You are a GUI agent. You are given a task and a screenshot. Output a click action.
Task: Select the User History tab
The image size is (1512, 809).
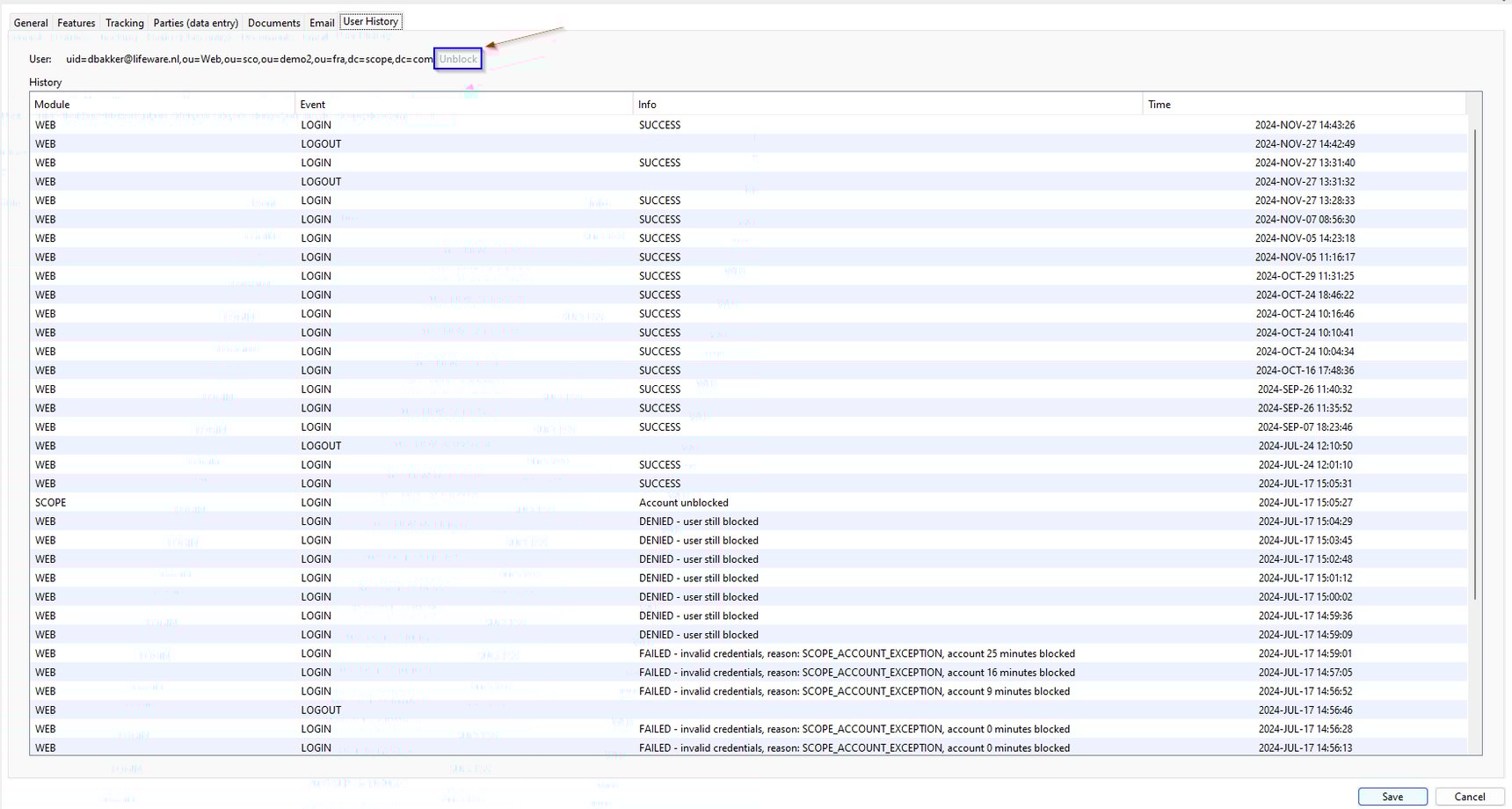(x=370, y=21)
